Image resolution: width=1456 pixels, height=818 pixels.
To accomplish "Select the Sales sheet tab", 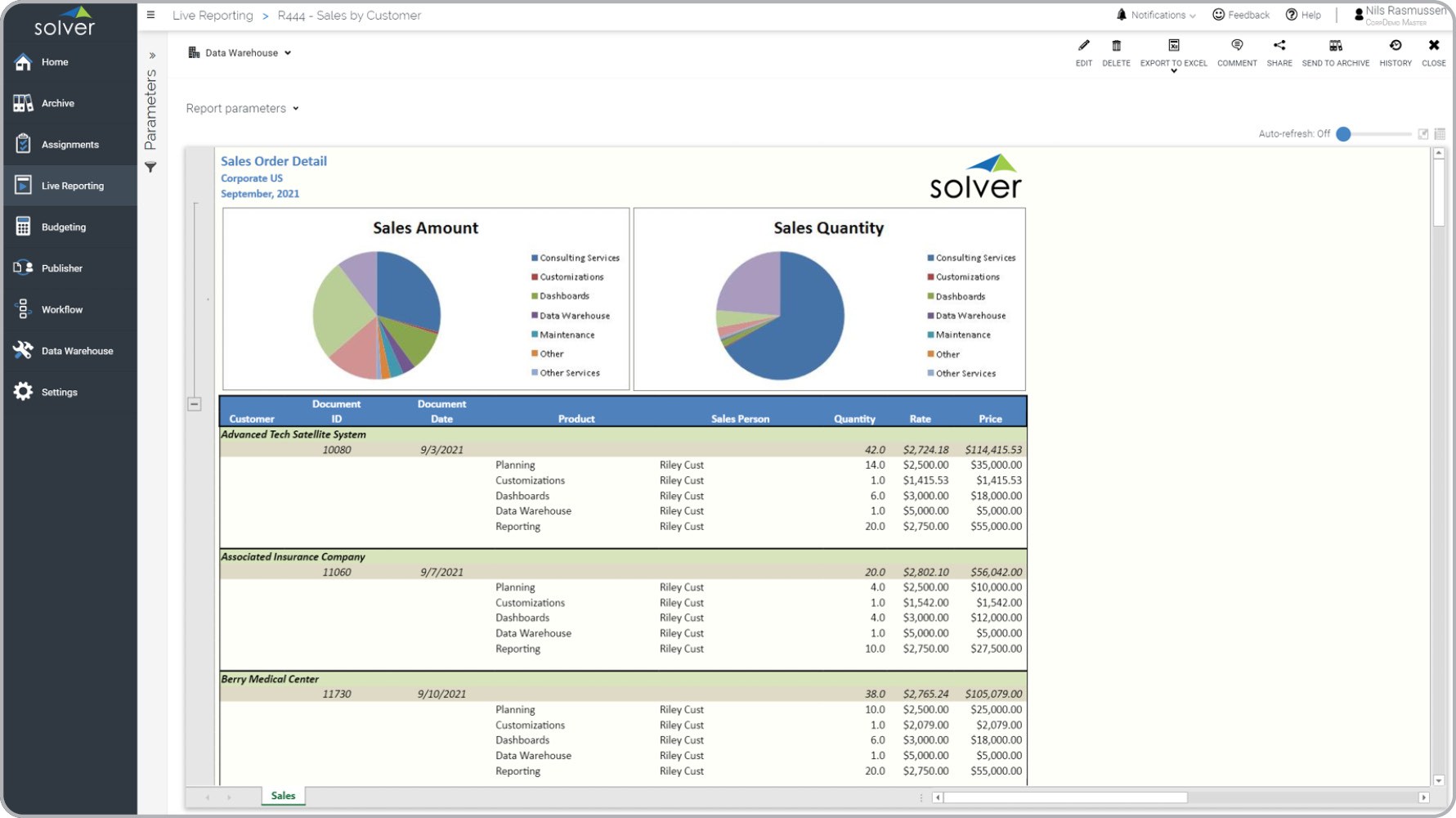I will coord(283,796).
